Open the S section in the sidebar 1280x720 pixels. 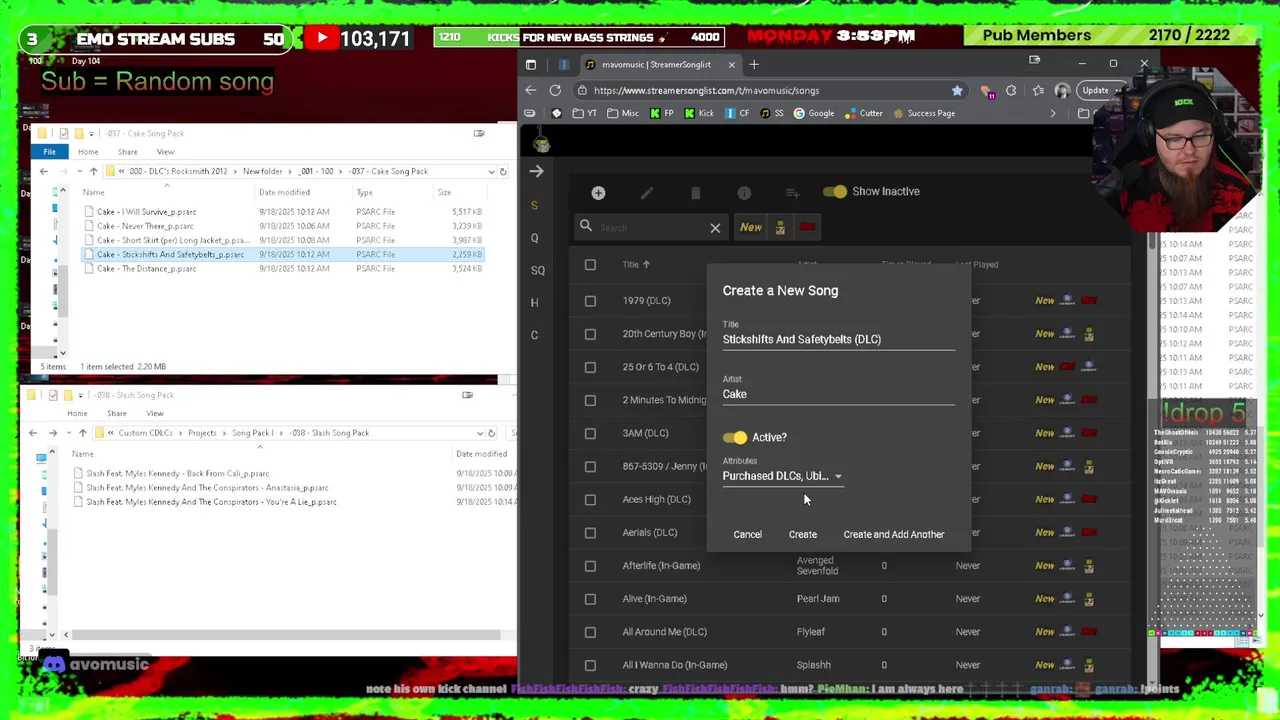(x=534, y=205)
